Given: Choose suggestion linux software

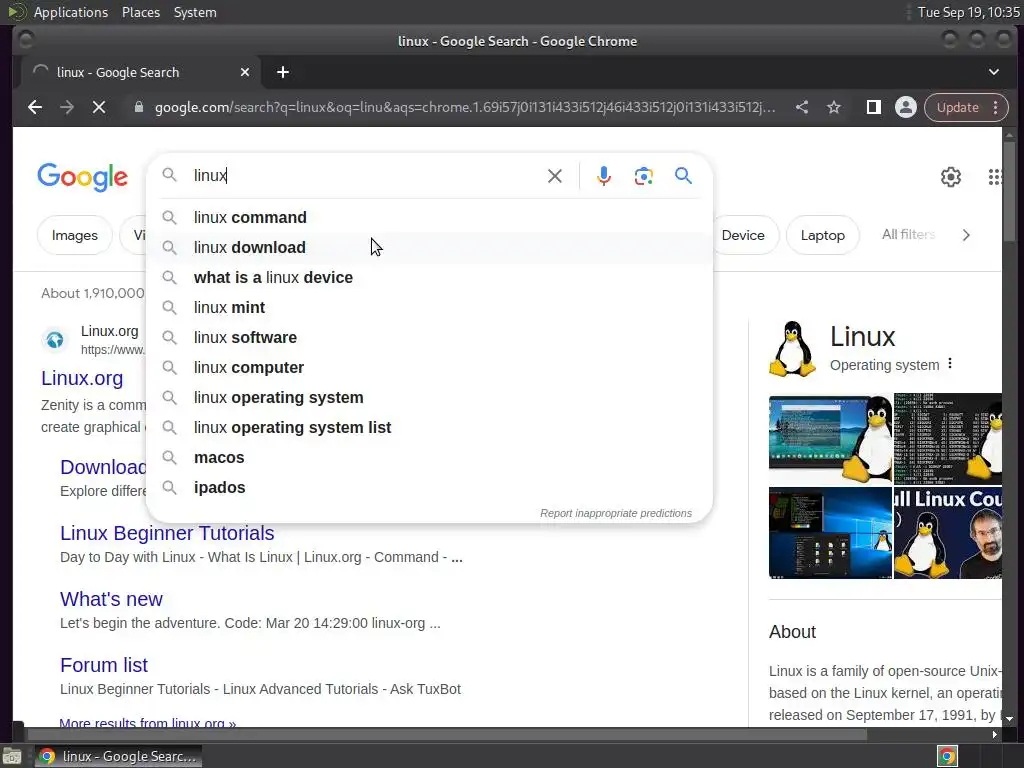Looking at the screenshot, I should click(430, 338).
